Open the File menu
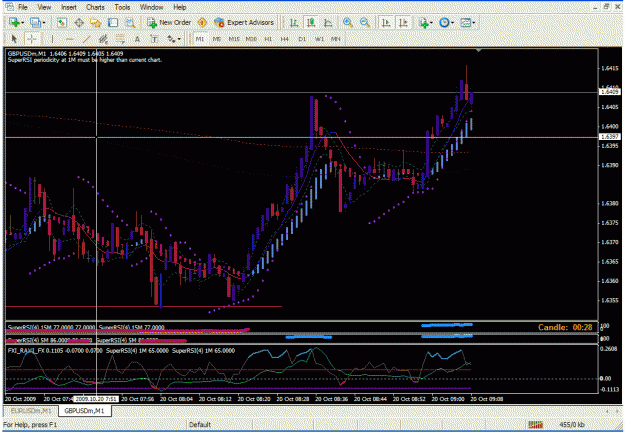Screen dimensions: 625x432 [23, 7]
